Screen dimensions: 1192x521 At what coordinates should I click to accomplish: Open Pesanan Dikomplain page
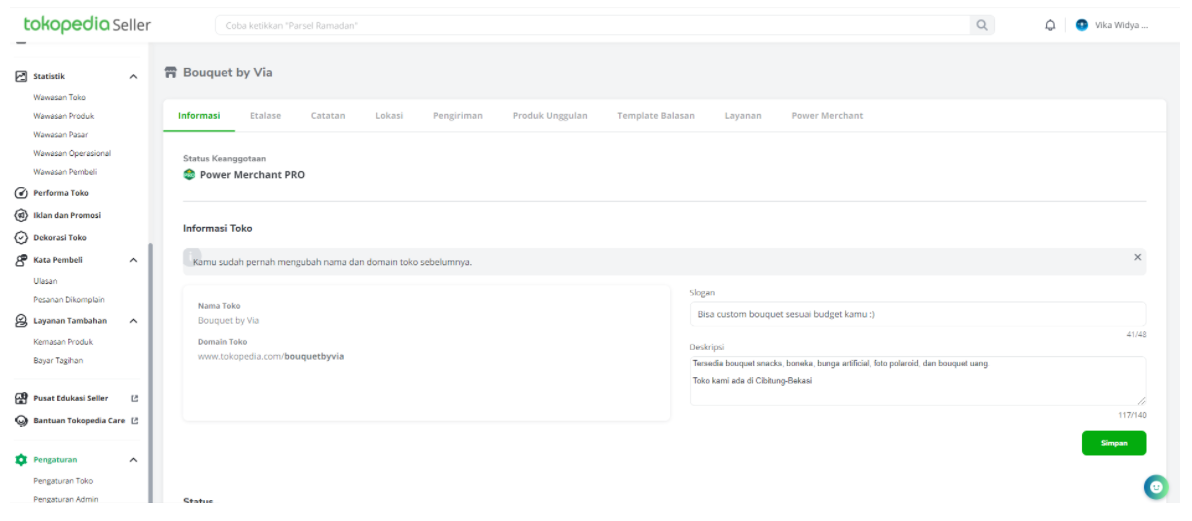click(69, 300)
